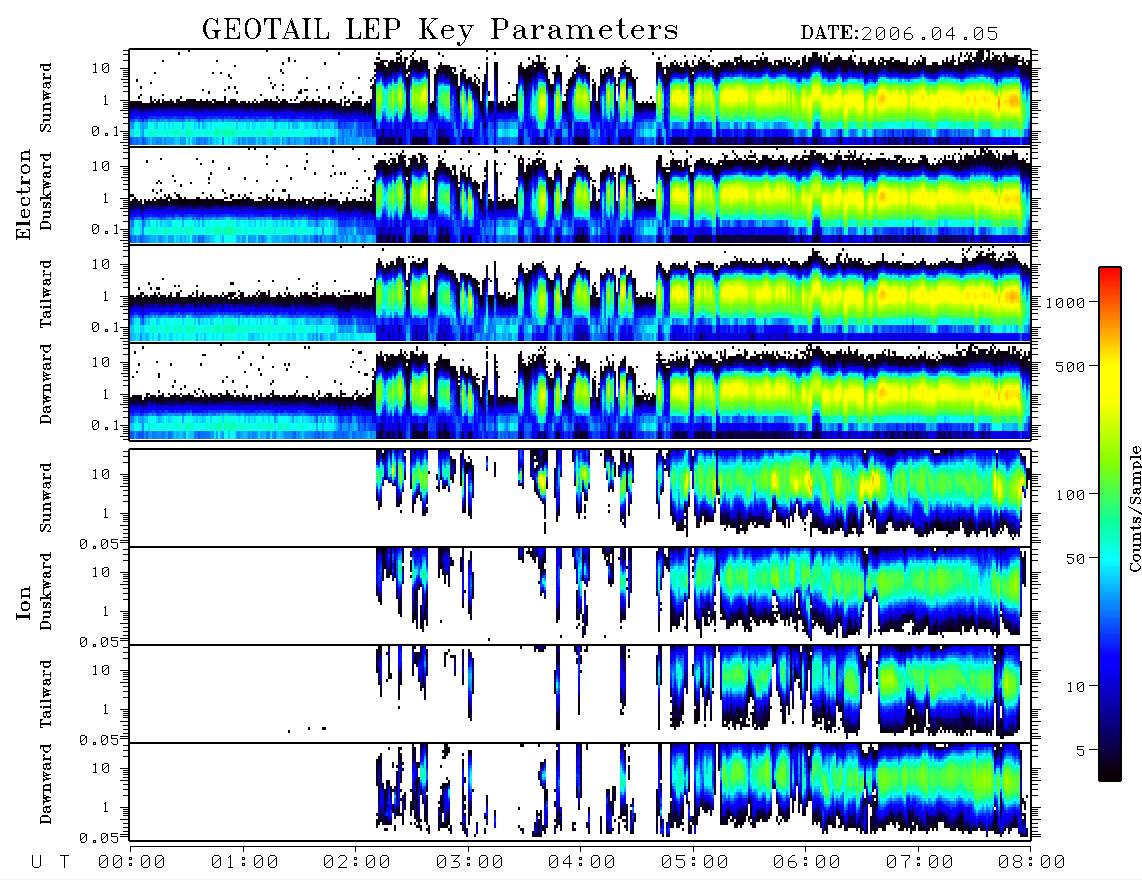Select the Ion "Dawnward" axis label
This screenshot has width=1142, height=880.
click(46, 784)
